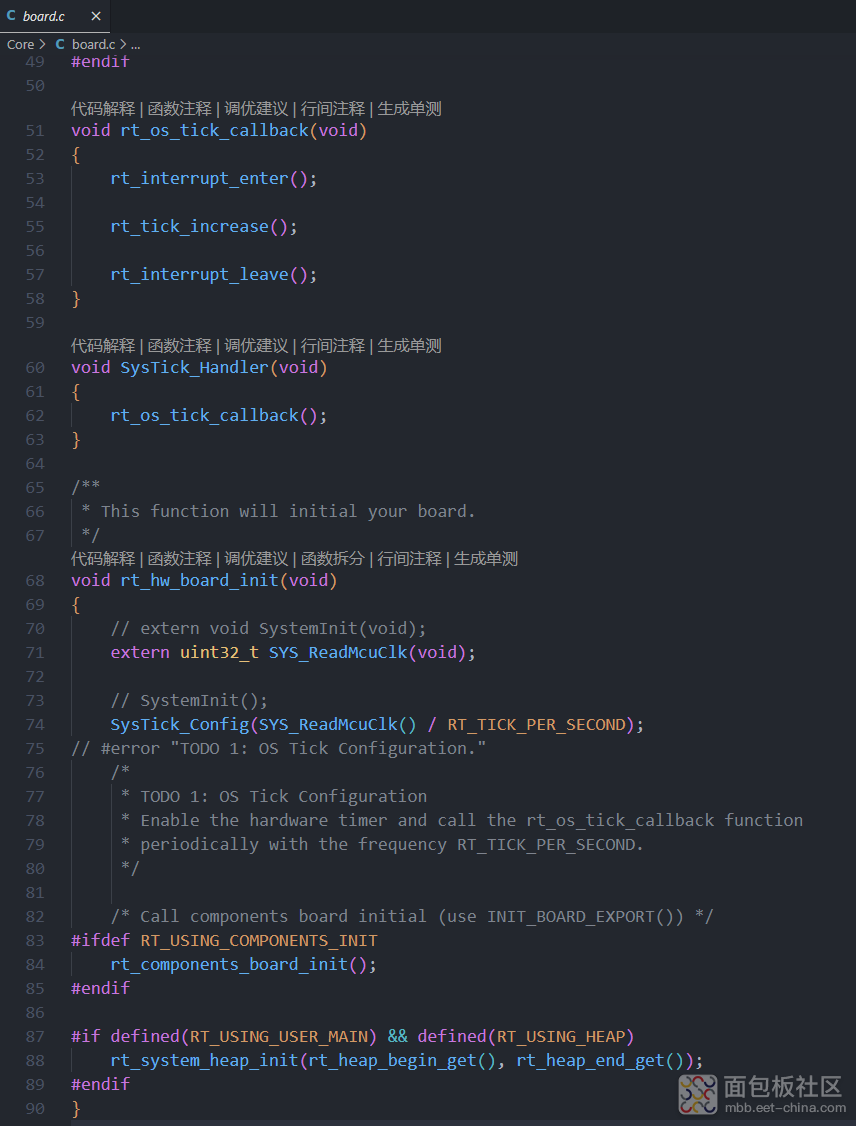Image resolution: width=856 pixels, height=1126 pixels.
Task: Click 行间注释 above rt_hw_board_init
Action: click(409, 559)
